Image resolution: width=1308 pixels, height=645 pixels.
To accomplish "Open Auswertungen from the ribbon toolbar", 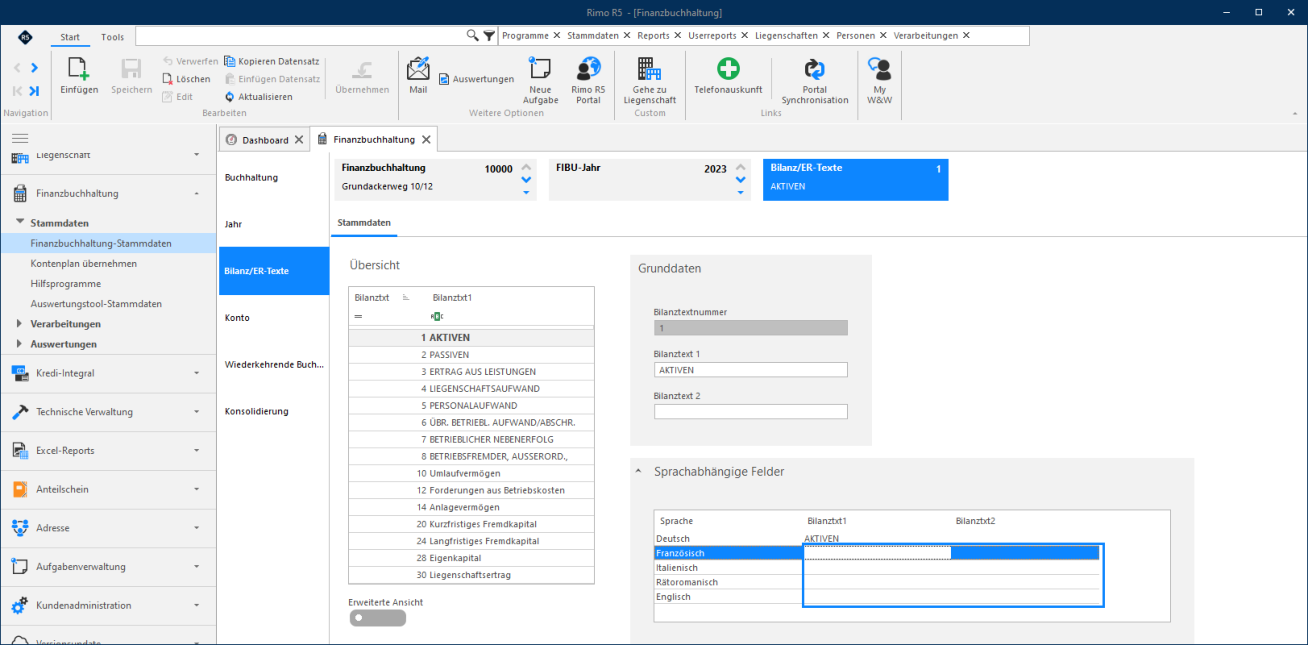I will [476, 79].
